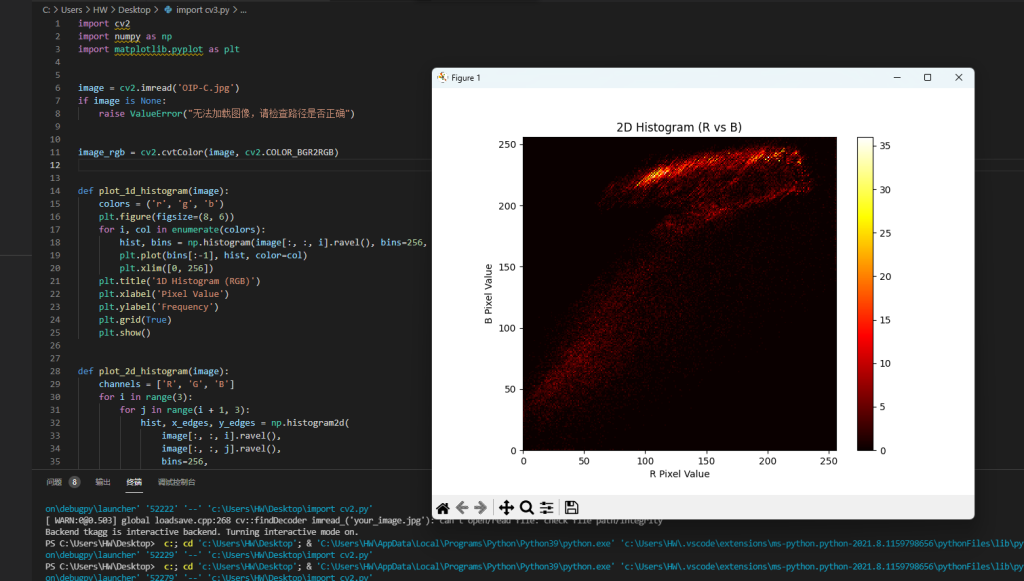Screen dimensions: 1024x581
Task: Click the bright hotspot in histogram plot
Action: point(653,175)
